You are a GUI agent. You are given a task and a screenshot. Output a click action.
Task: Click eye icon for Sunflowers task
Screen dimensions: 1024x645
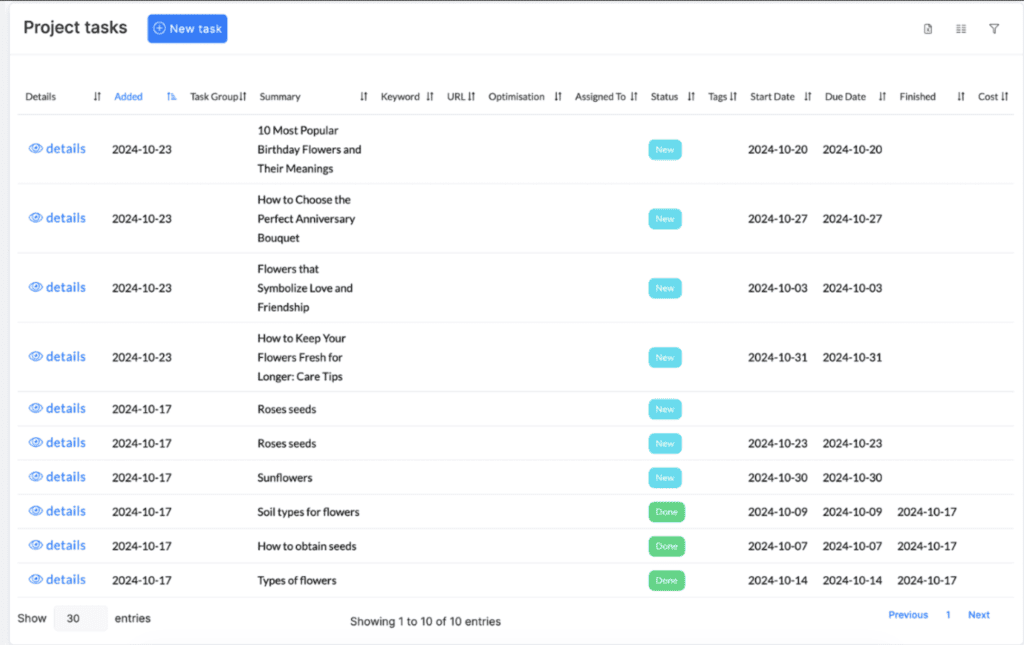pos(35,477)
